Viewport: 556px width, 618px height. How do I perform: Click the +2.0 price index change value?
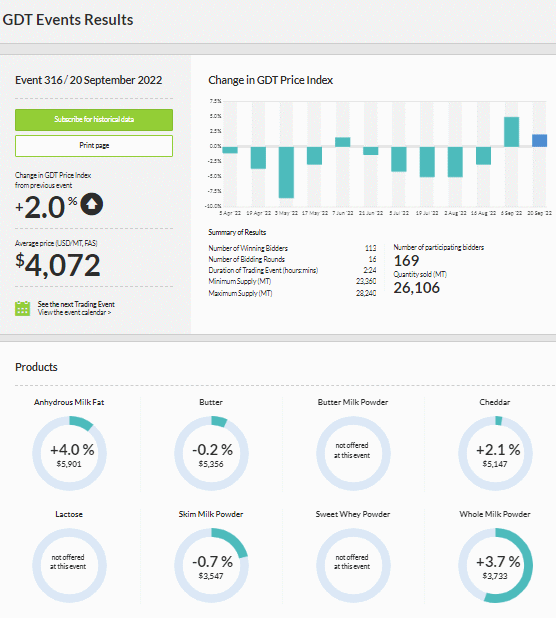click(46, 207)
